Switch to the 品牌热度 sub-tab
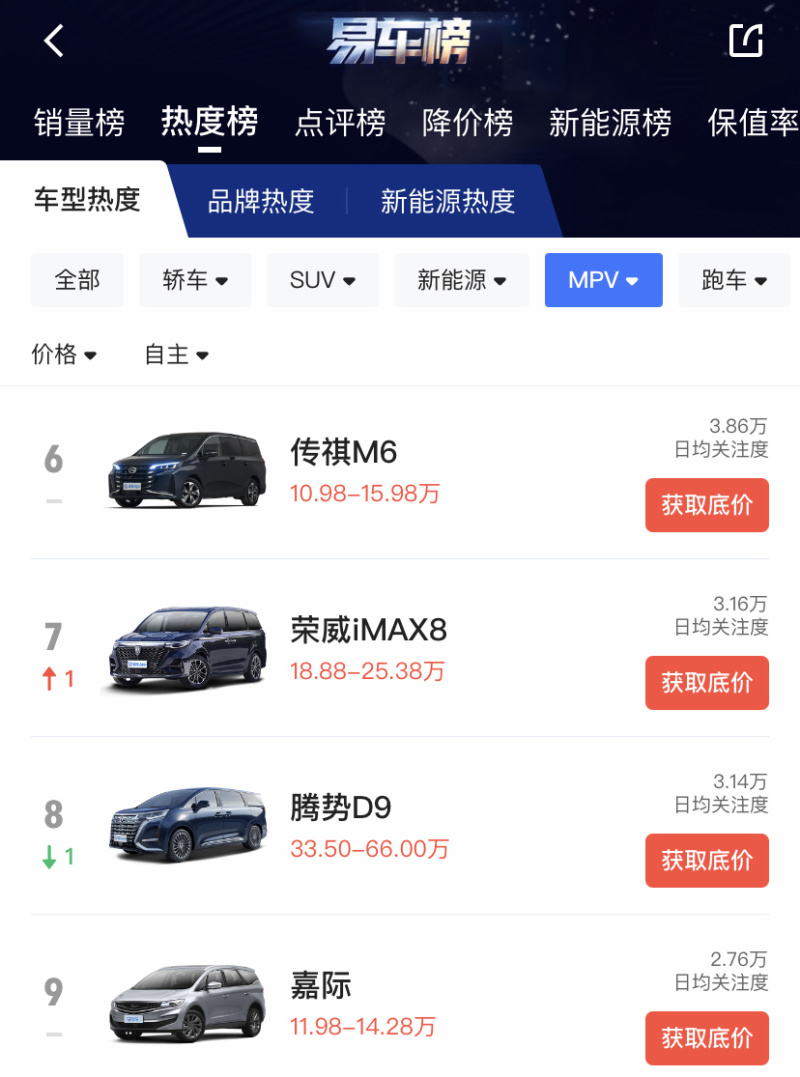Image resolution: width=800 pixels, height=1077 pixels. coord(261,202)
